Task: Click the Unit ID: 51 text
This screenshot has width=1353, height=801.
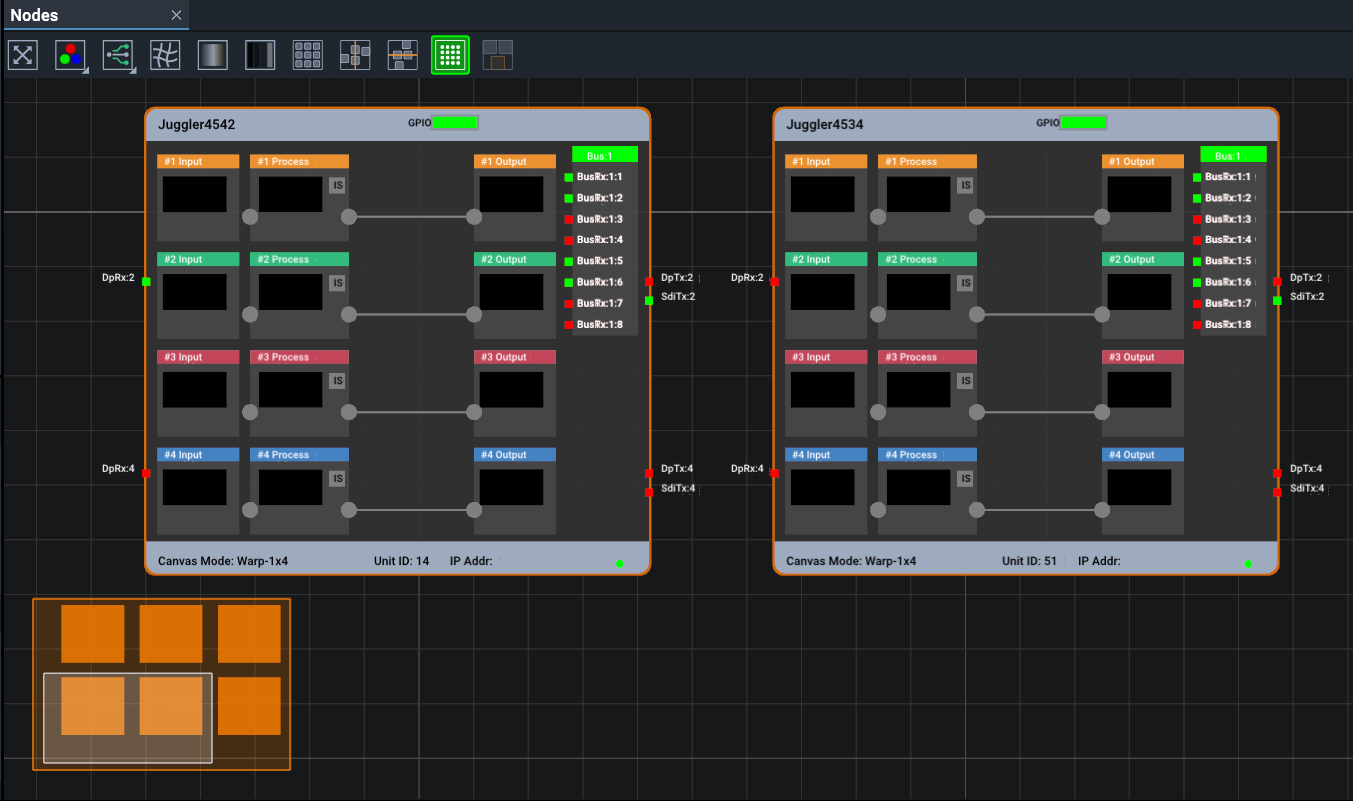Action: point(1029,561)
